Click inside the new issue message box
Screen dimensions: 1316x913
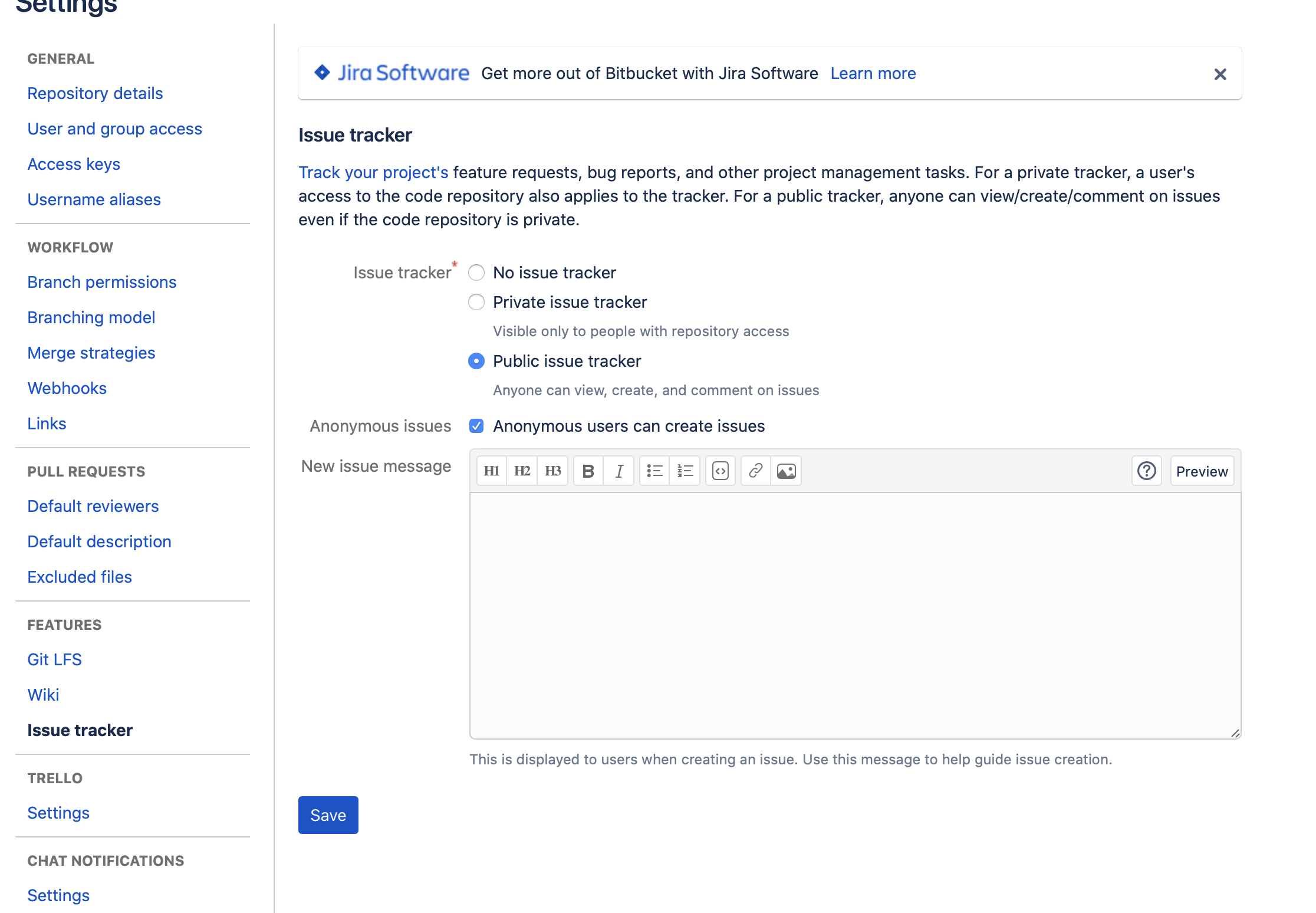pos(855,615)
